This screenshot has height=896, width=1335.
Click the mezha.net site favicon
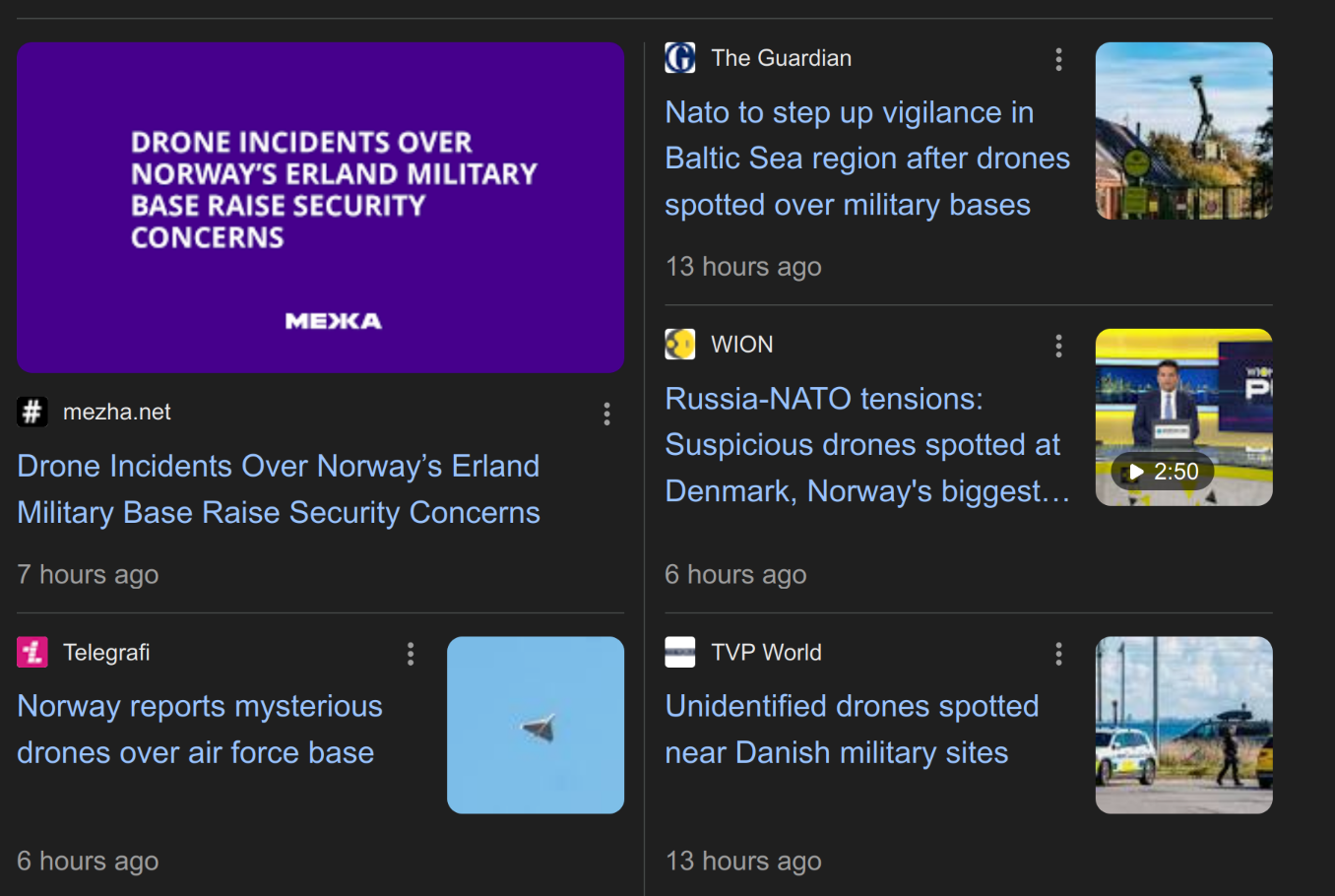pos(32,412)
